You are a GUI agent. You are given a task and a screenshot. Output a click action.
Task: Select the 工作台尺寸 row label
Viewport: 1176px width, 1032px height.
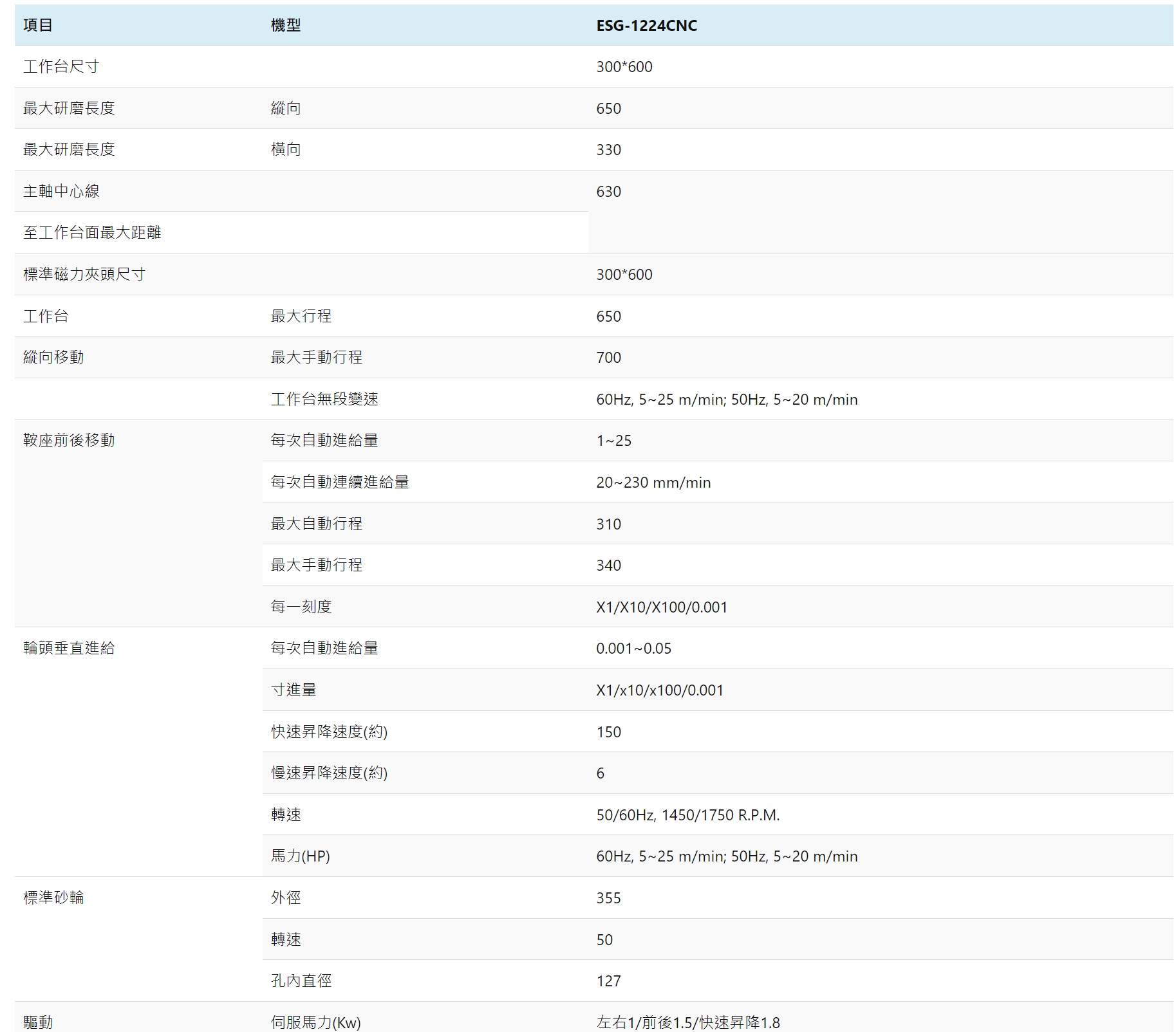(61, 67)
